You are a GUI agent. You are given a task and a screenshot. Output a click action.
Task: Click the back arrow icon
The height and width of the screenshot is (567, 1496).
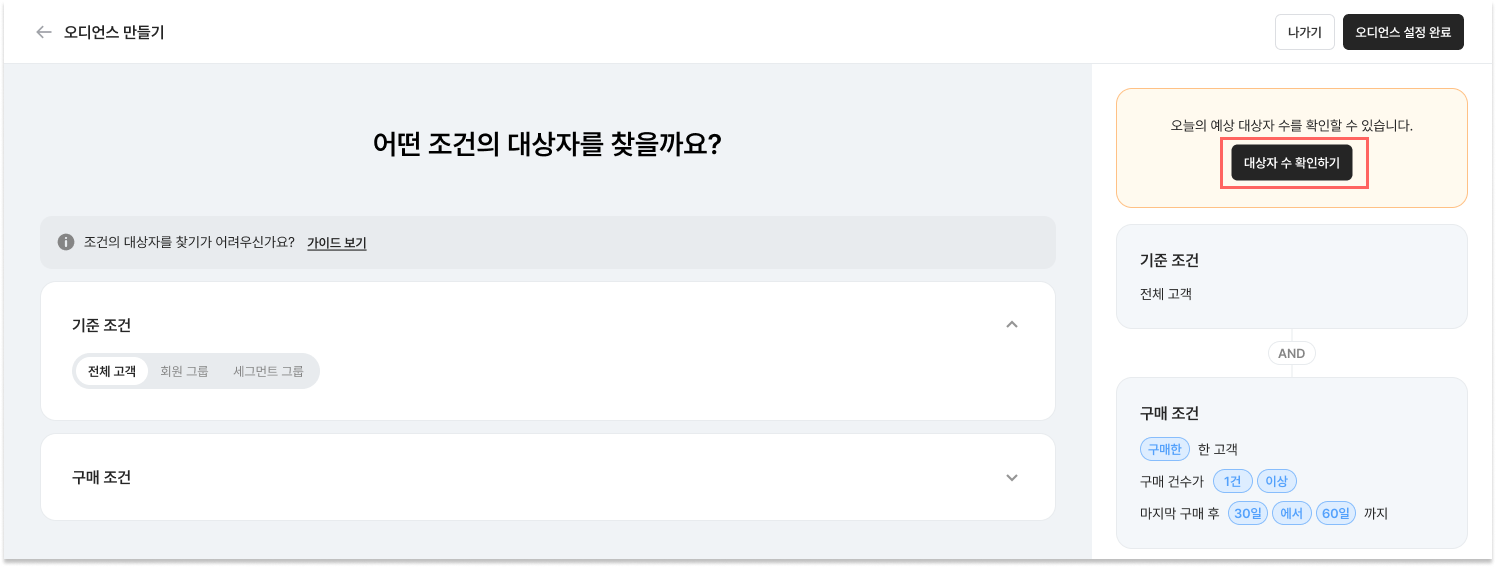[x=43, y=32]
